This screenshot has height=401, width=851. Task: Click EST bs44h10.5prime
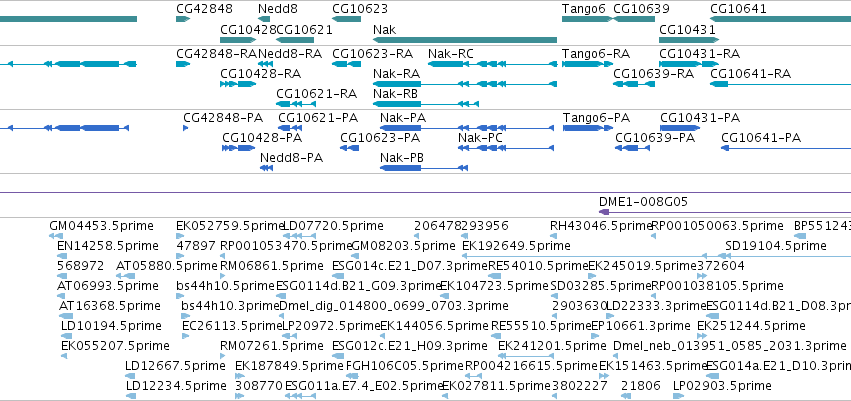click(x=180, y=296)
